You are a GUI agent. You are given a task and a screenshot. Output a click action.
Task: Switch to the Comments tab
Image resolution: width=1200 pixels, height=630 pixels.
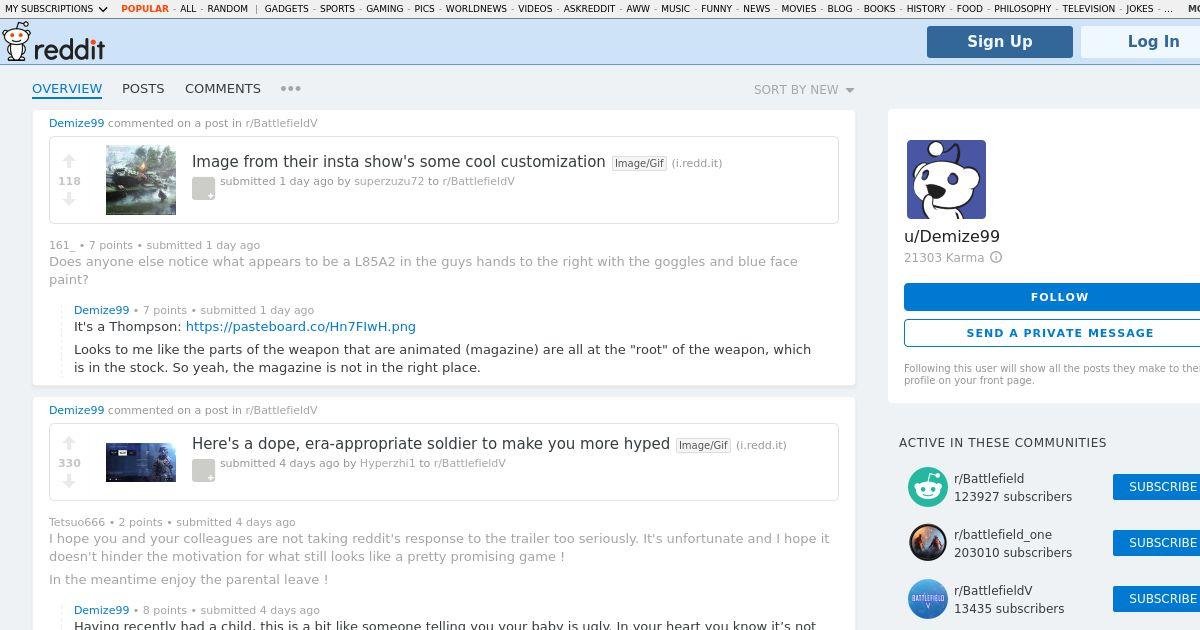tap(223, 89)
